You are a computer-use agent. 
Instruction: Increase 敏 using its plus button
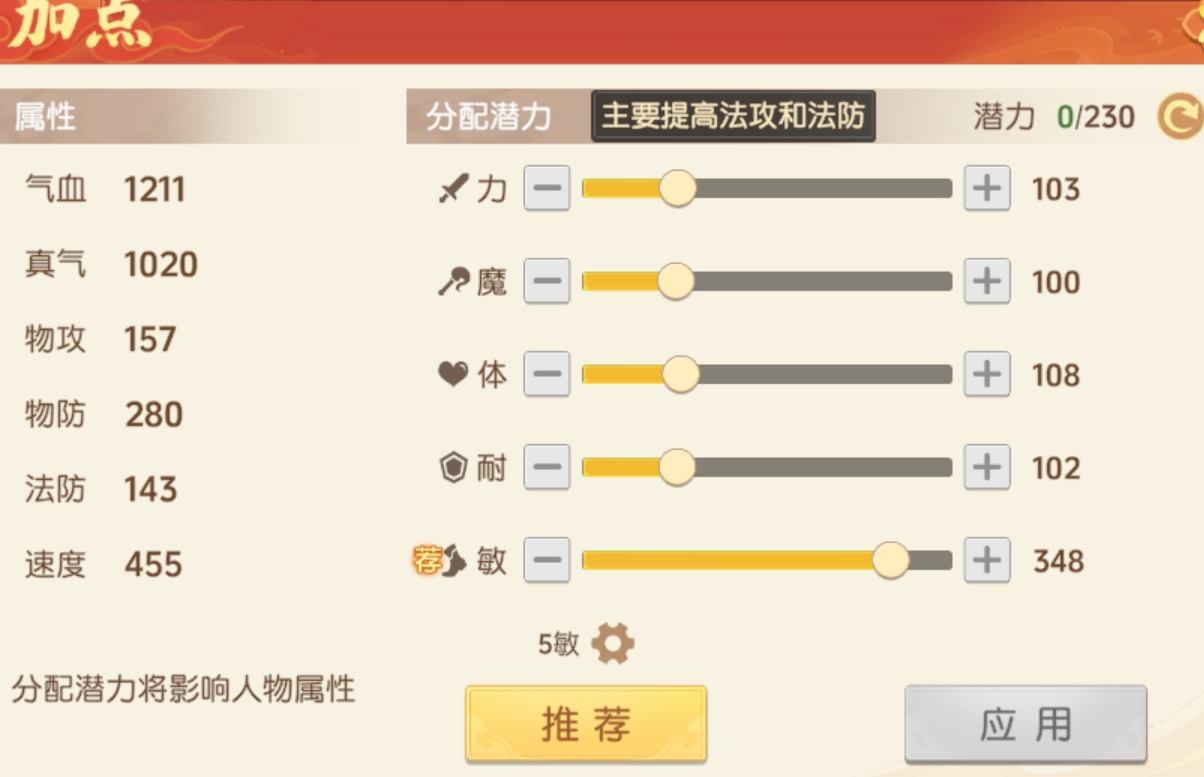click(985, 561)
